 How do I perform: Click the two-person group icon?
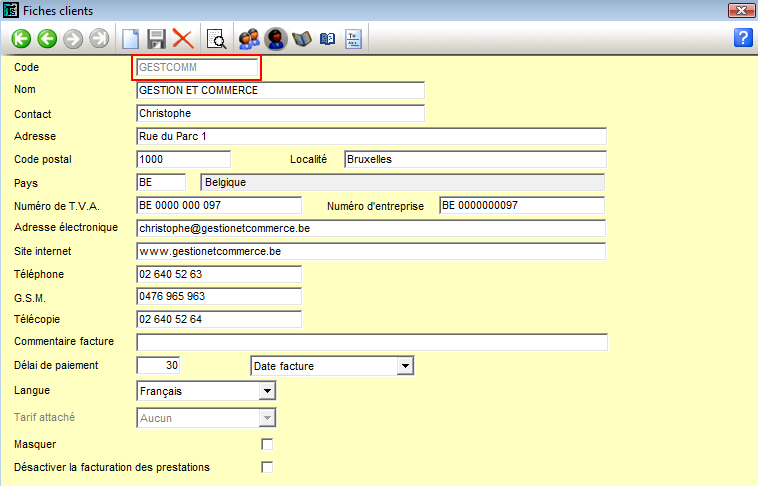coord(249,39)
